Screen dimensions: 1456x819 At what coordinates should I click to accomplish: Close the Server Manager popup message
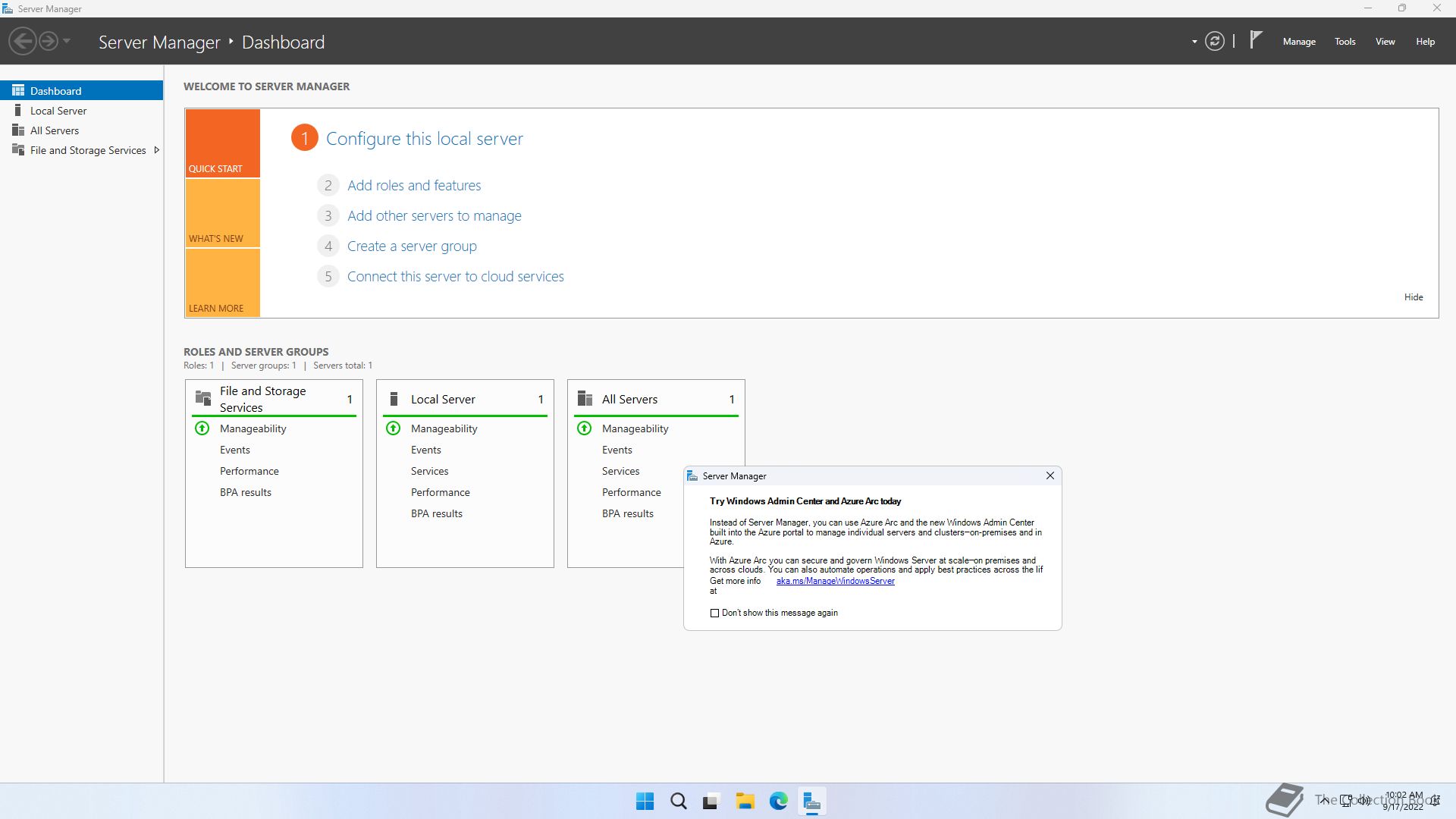coord(1050,475)
